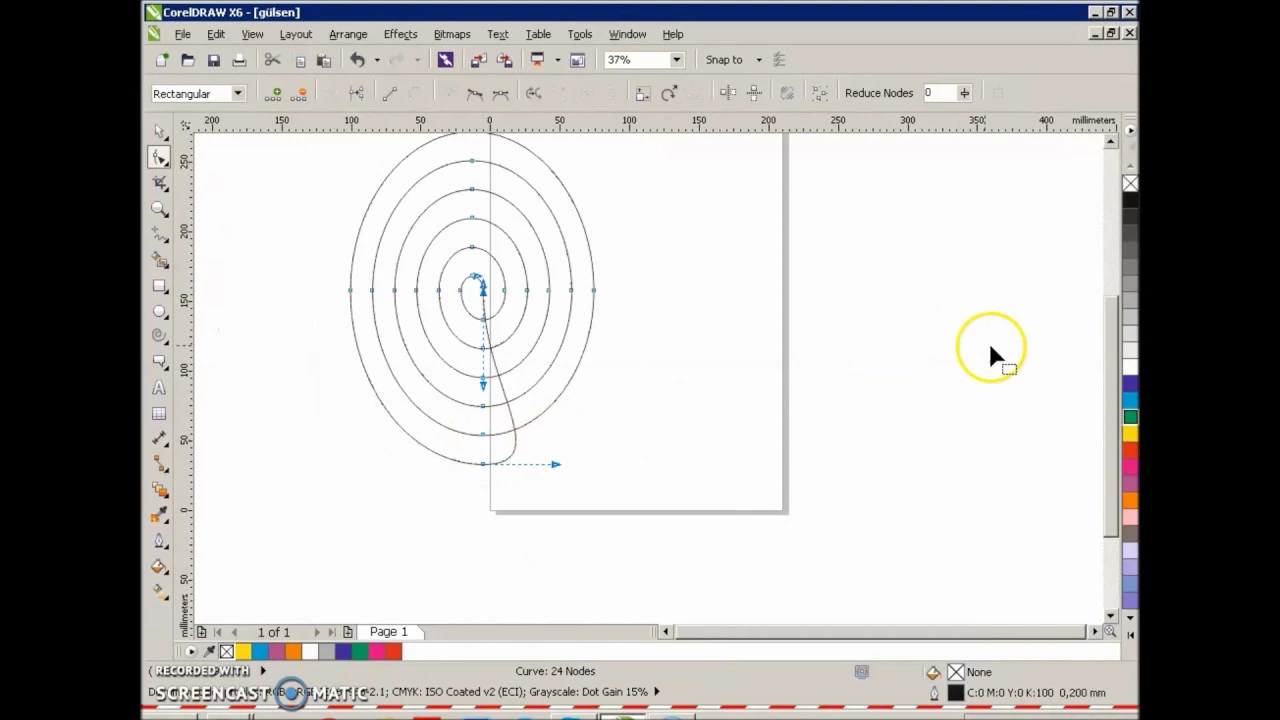Open the File menu
This screenshot has height=720, width=1280.
(x=183, y=34)
